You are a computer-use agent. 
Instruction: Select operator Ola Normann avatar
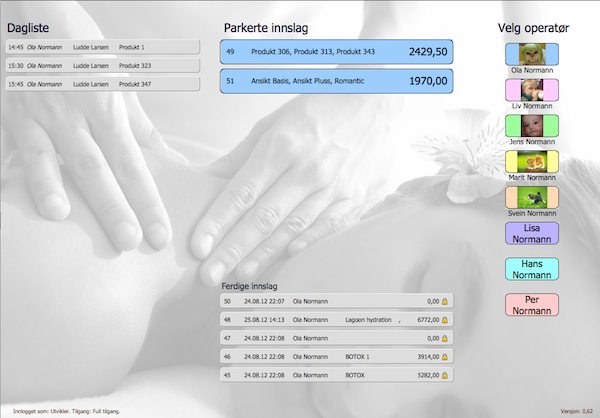coord(531,54)
